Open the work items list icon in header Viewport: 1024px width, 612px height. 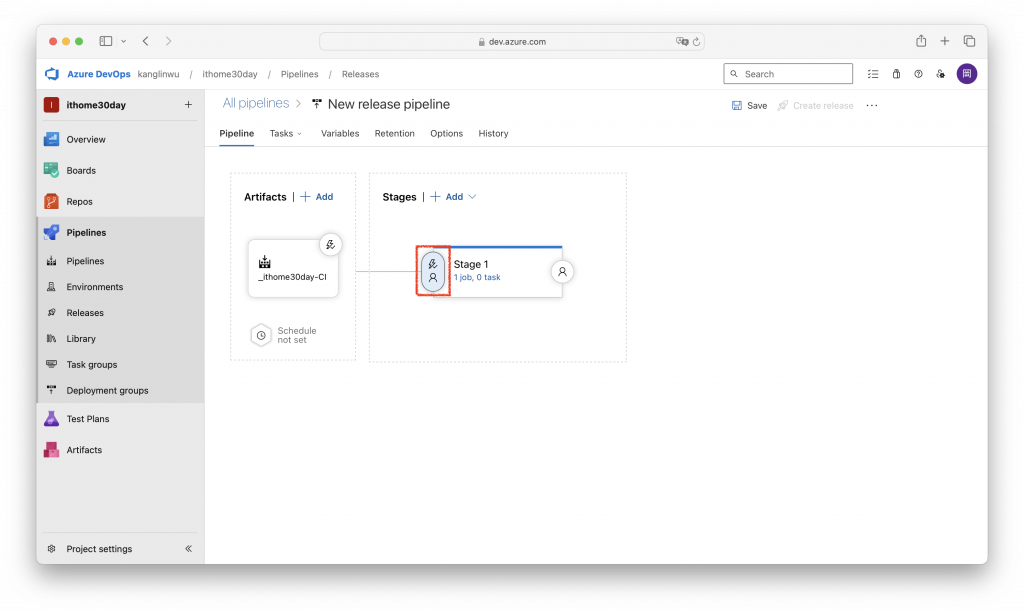pyautogui.click(x=873, y=74)
